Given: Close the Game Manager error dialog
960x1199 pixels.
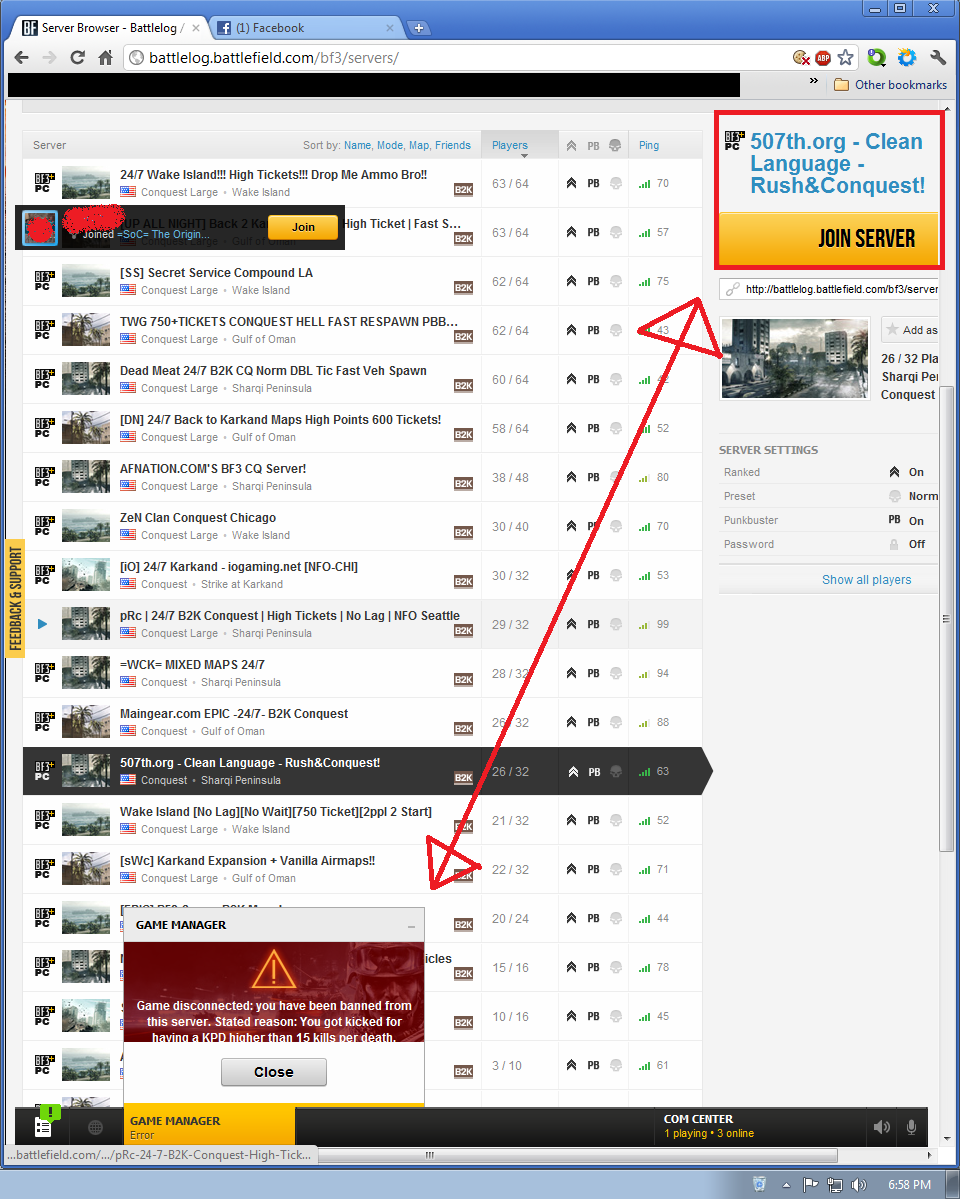Looking at the screenshot, I should point(274,1072).
